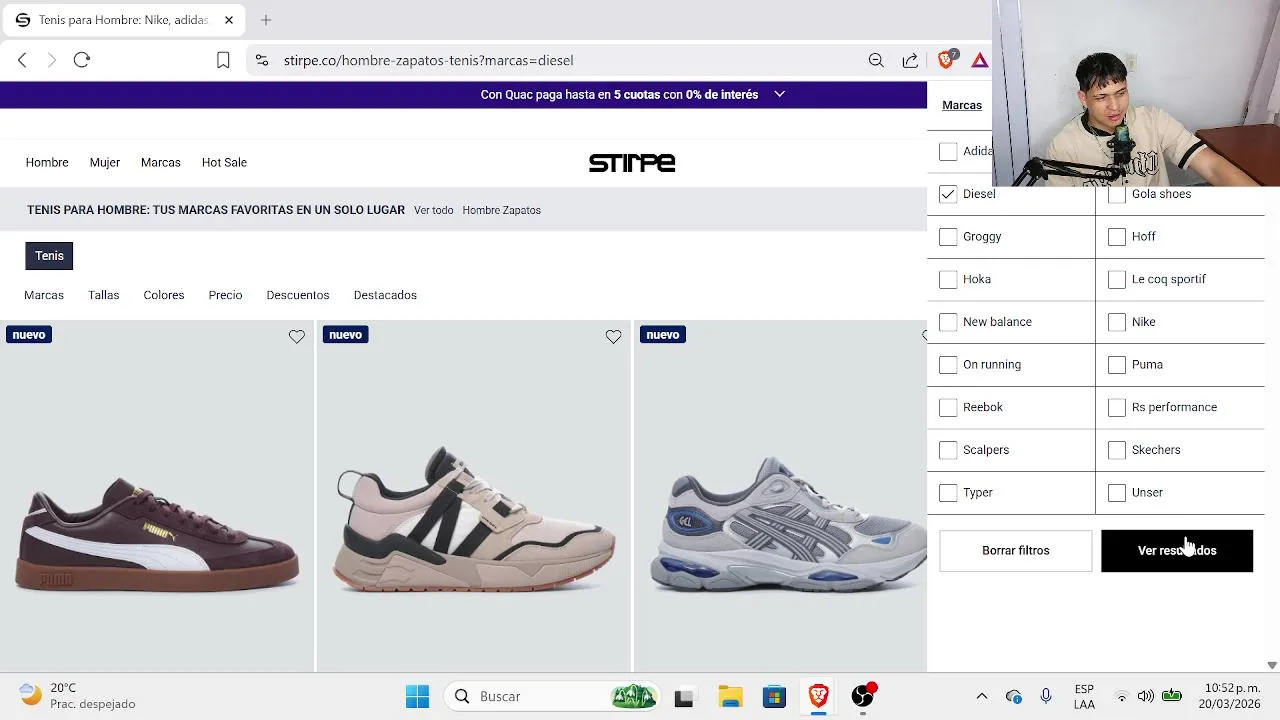Check the Hoka brand checkbox
Screen dimensions: 1280x720
pos(948,279)
